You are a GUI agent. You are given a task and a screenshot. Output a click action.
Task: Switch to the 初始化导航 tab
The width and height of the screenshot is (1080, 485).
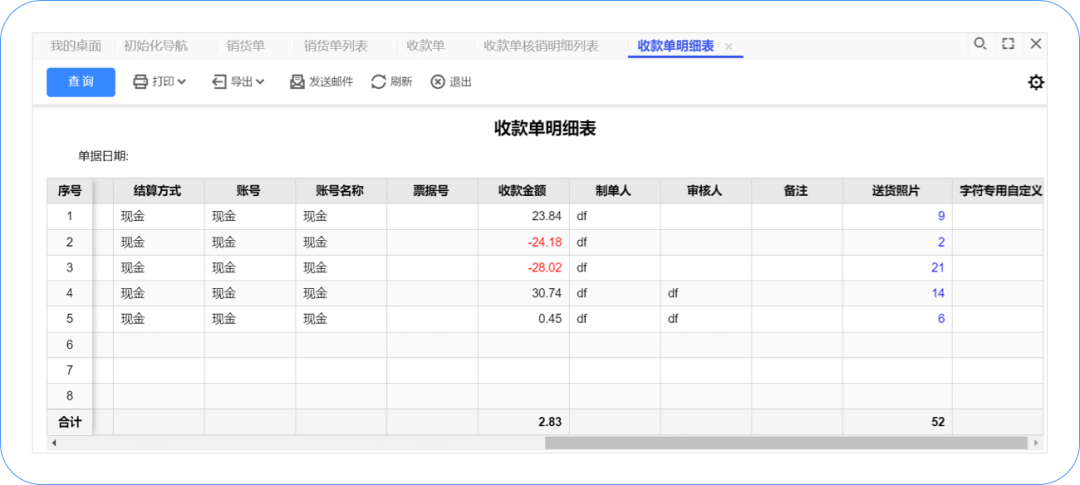pyautogui.click(x=156, y=46)
